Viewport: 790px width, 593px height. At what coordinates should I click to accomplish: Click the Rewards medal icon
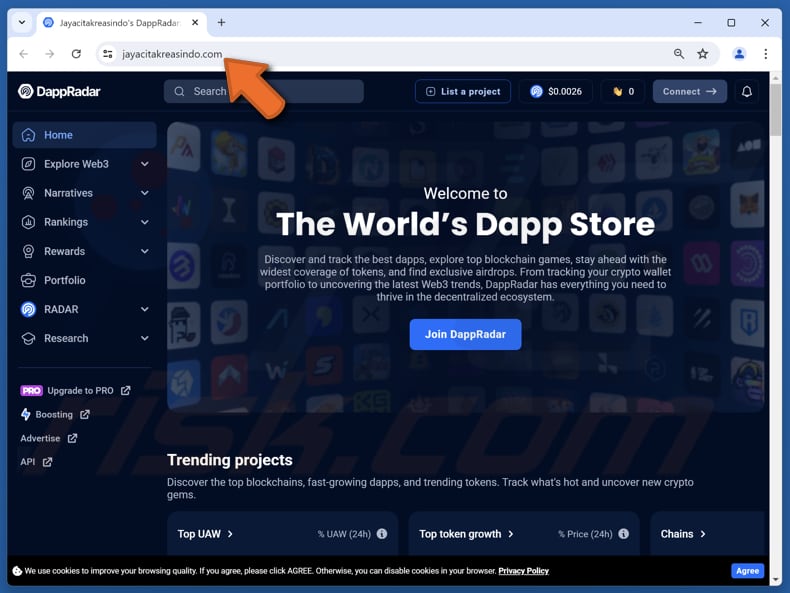[29, 251]
